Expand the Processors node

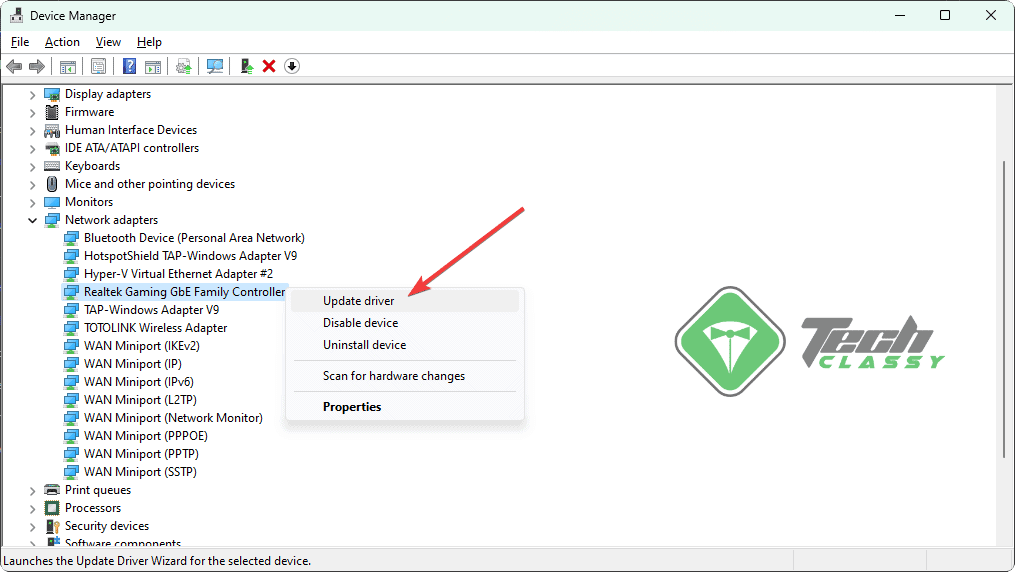pyautogui.click(x=32, y=509)
